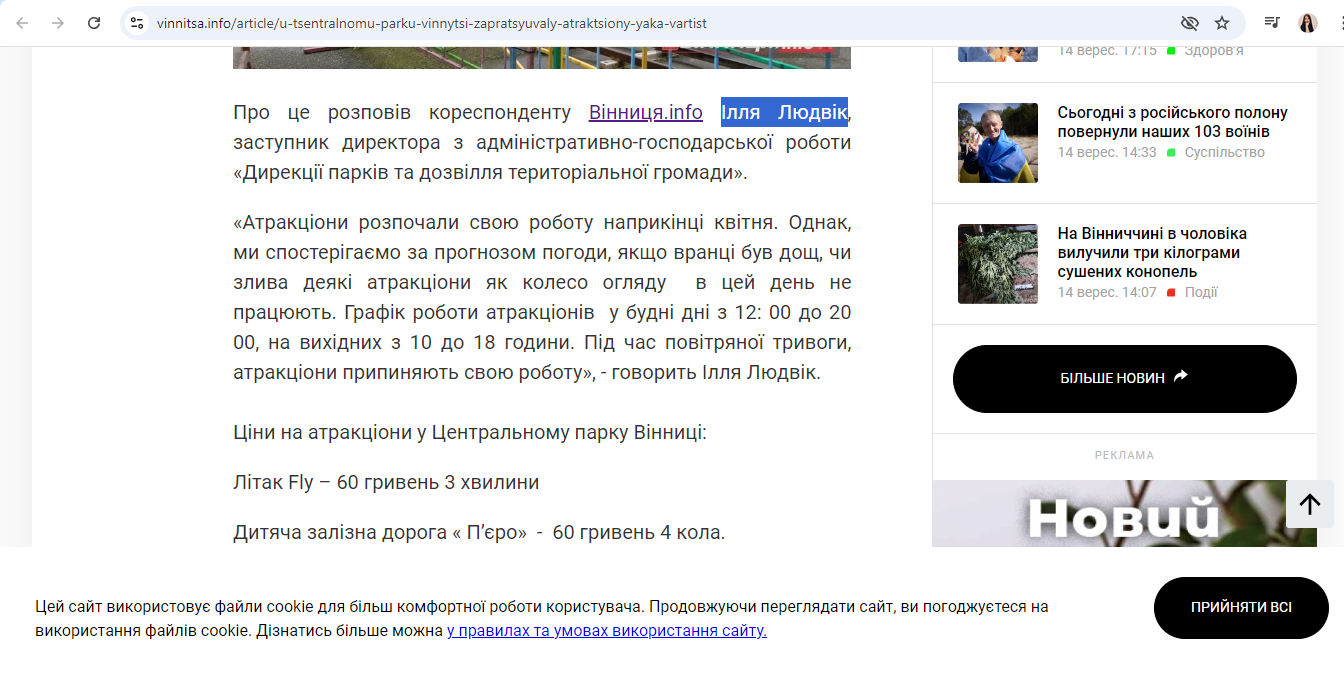Open headline about 103 soldiers returned from captivity
Viewport: 1344px width, 688px height.
tap(1172, 122)
